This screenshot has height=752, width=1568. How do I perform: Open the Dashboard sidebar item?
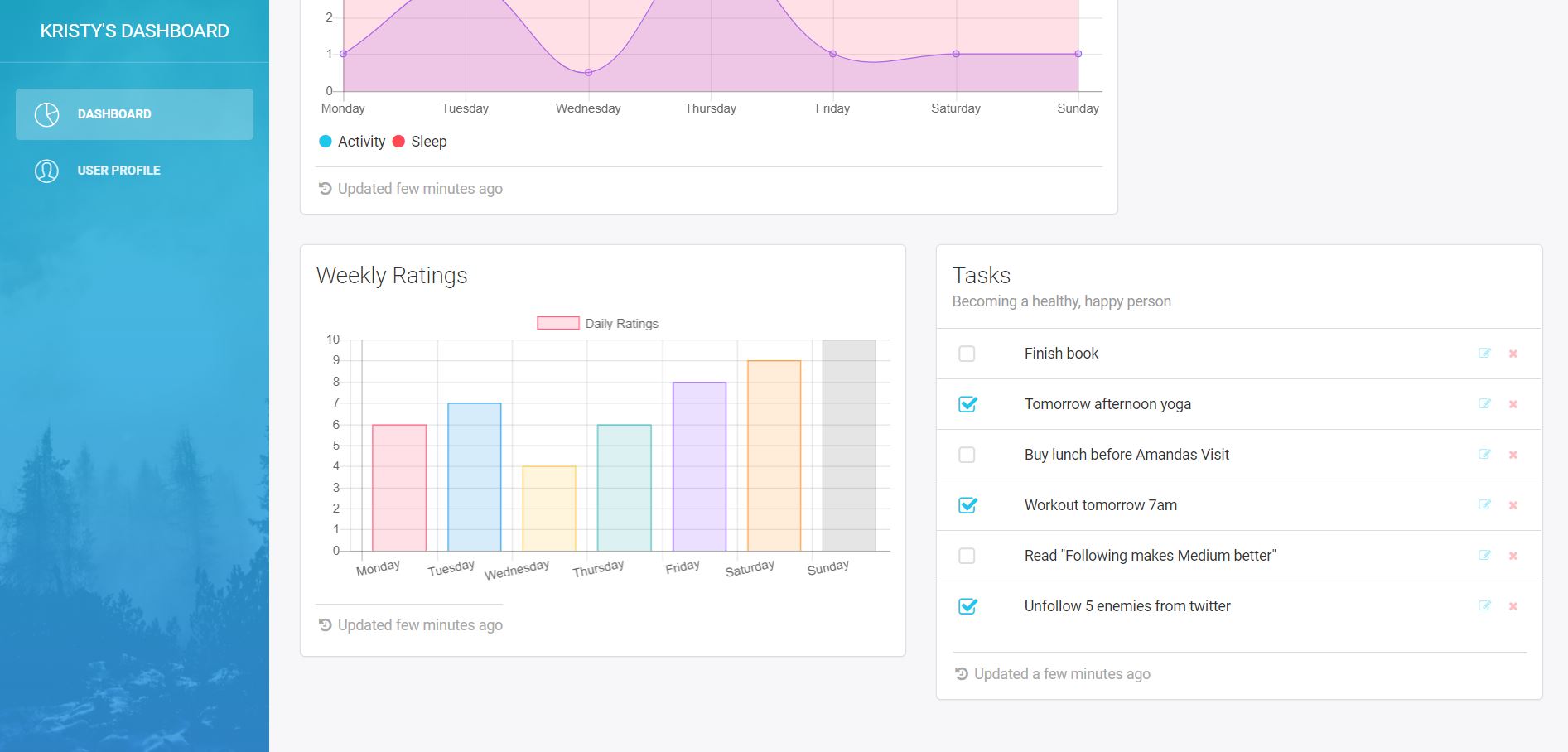pos(134,114)
